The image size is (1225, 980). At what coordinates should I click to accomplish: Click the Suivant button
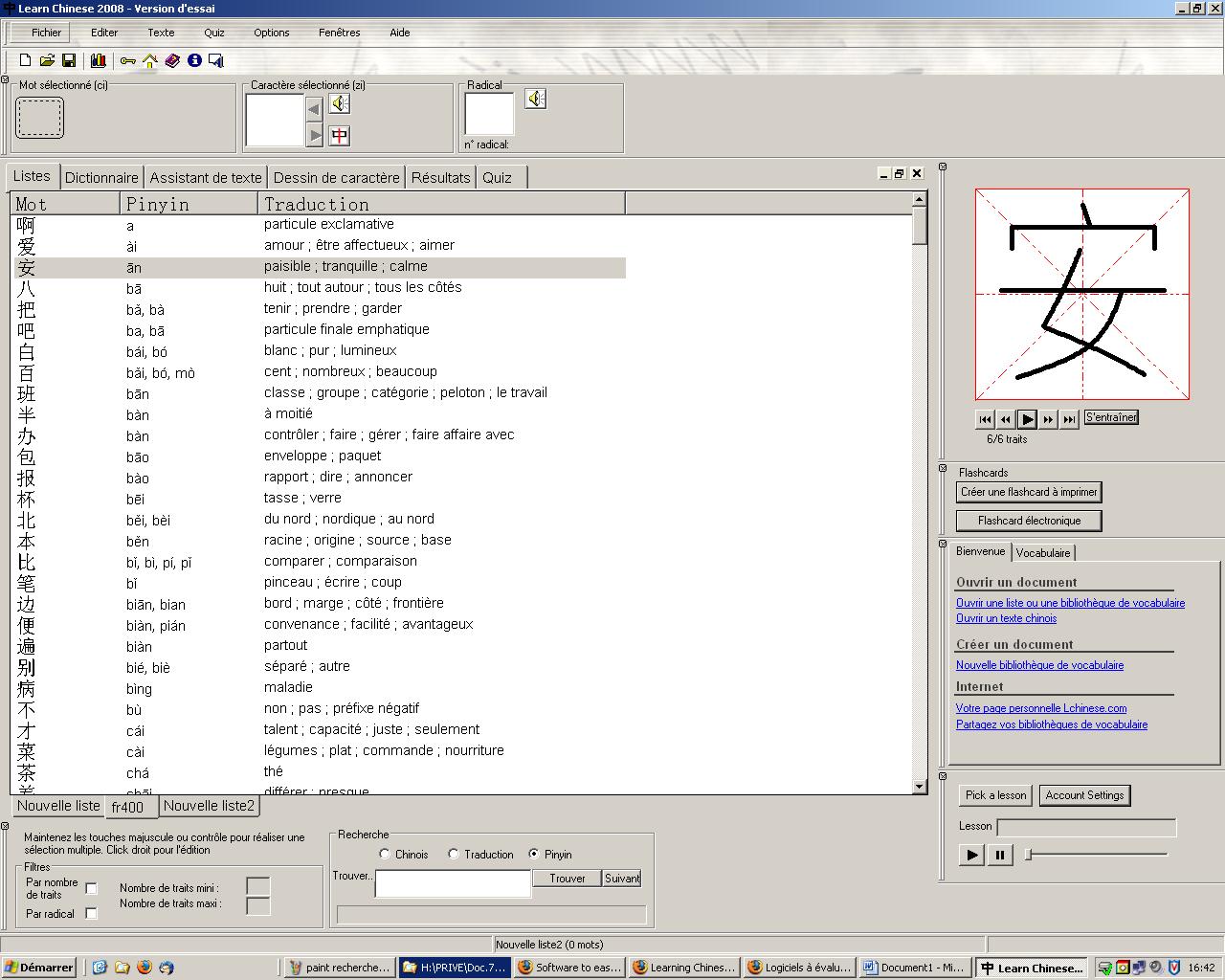click(x=622, y=878)
